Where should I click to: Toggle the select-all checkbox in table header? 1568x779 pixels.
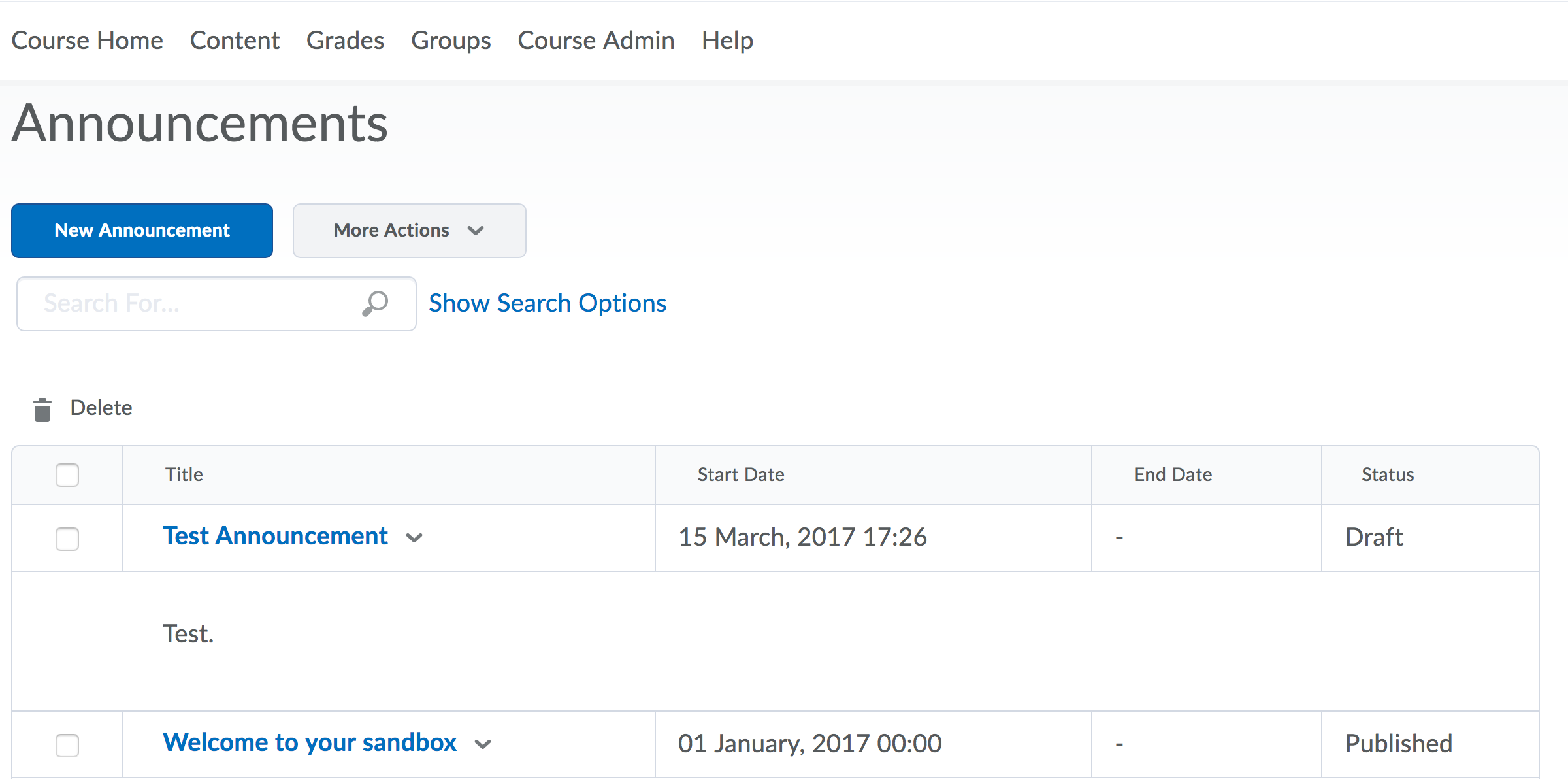pos(67,475)
